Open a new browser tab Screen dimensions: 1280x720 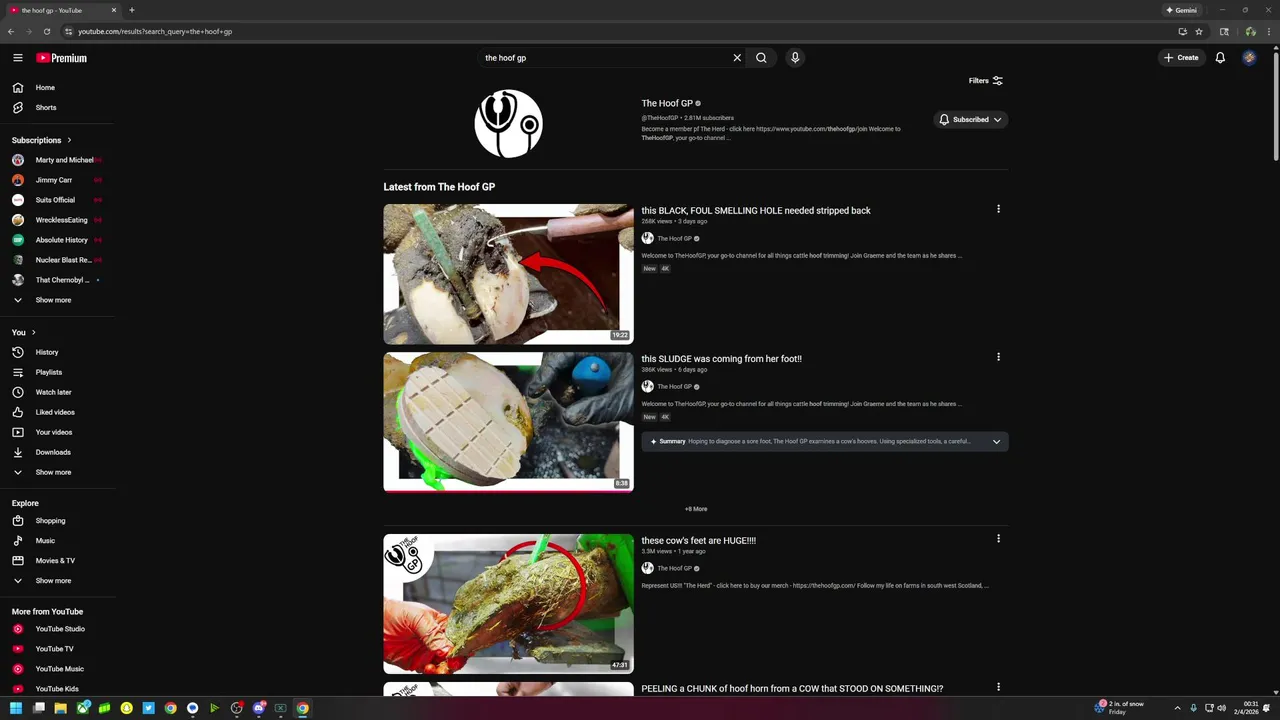click(131, 10)
